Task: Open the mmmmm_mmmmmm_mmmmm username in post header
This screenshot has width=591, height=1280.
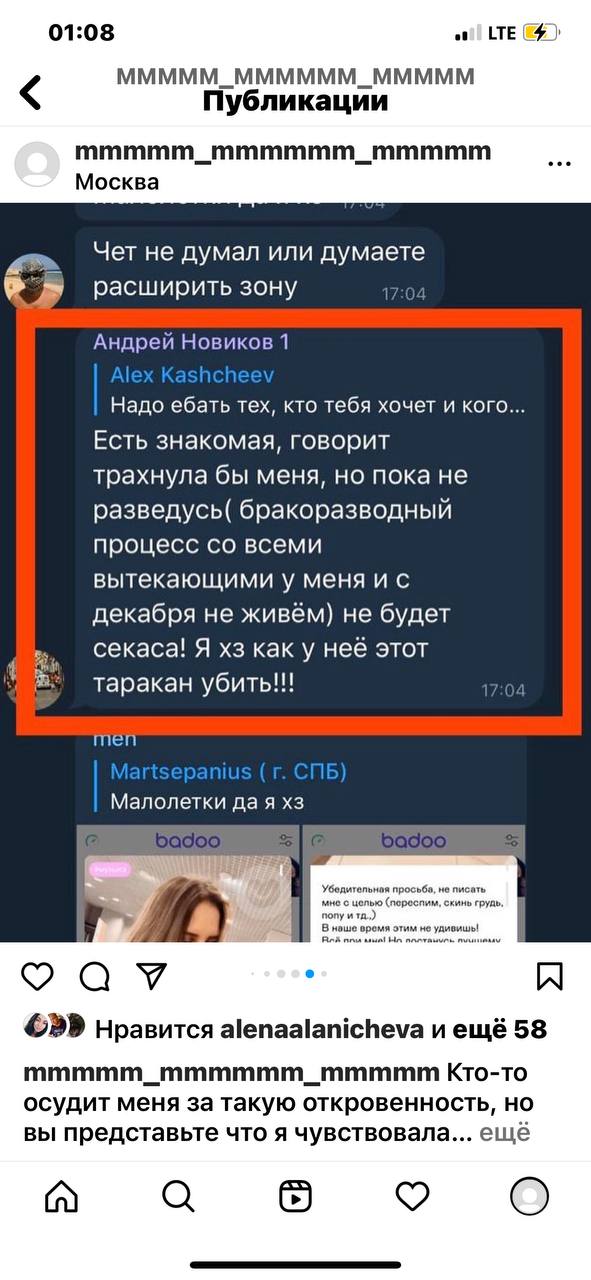Action: pyautogui.click(x=283, y=151)
